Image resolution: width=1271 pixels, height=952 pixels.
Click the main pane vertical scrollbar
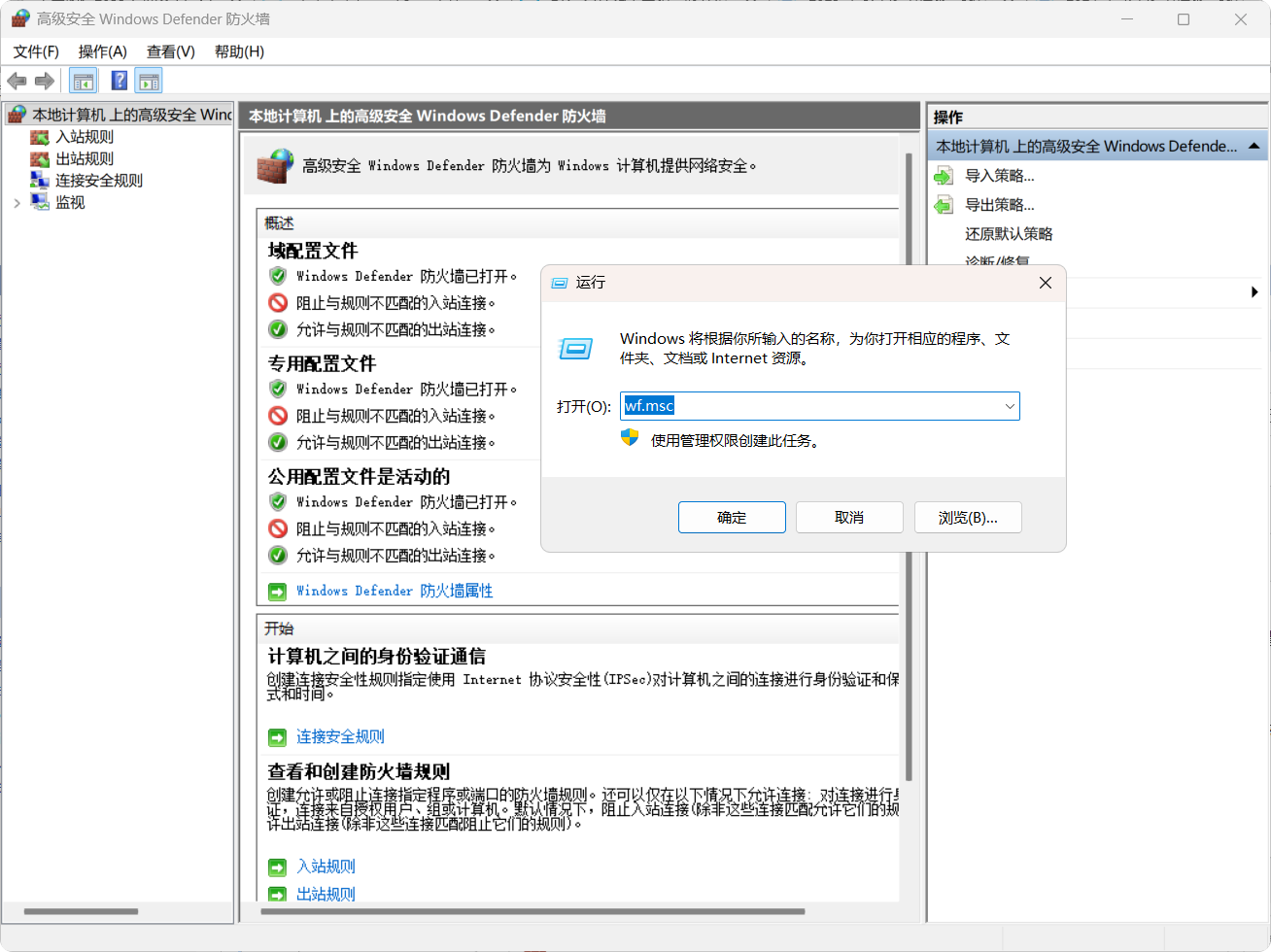pos(909,466)
